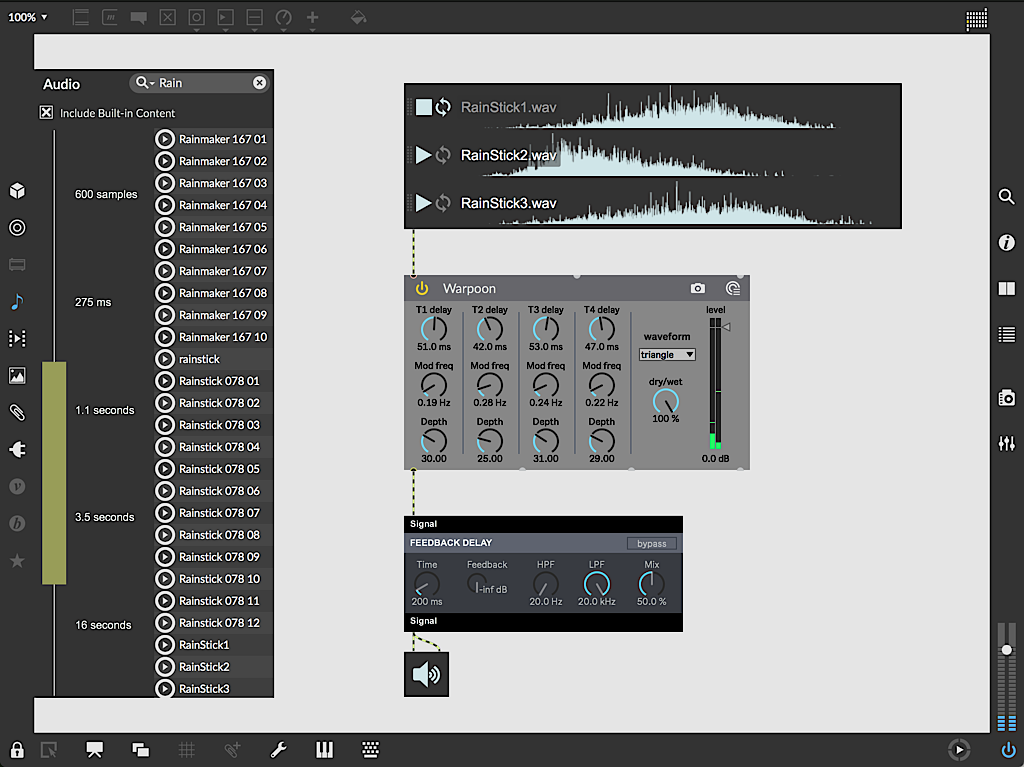This screenshot has width=1024, height=767.
Task: Open the audio browser note icon
Action: pos(17,301)
